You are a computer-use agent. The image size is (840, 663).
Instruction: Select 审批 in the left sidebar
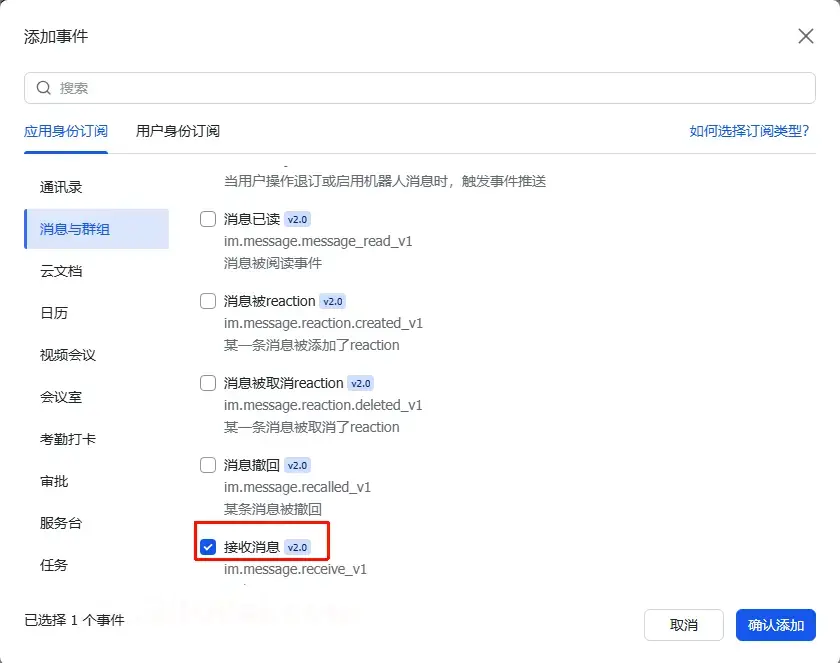[x=54, y=481]
